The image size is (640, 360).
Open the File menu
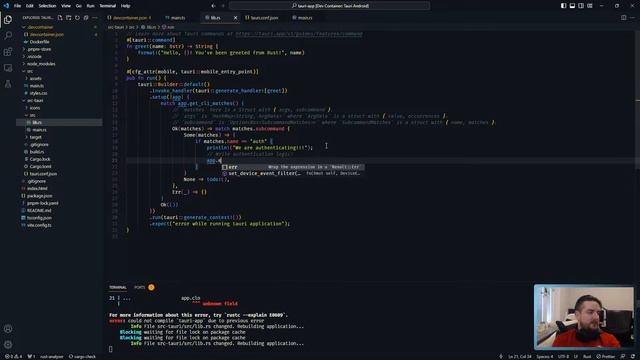click(17, 6)
